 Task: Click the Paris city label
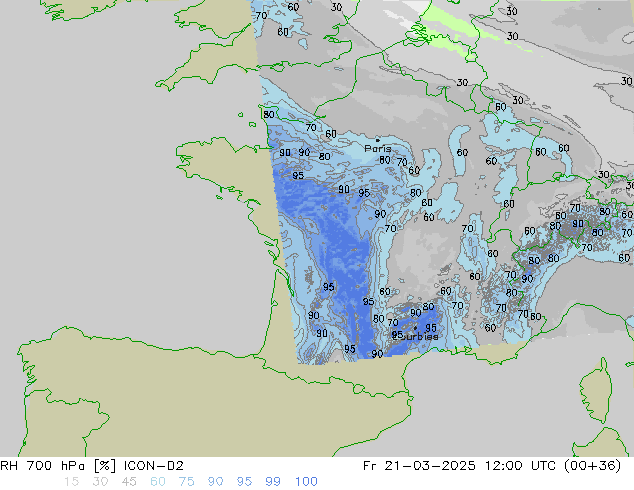point(378,148)
